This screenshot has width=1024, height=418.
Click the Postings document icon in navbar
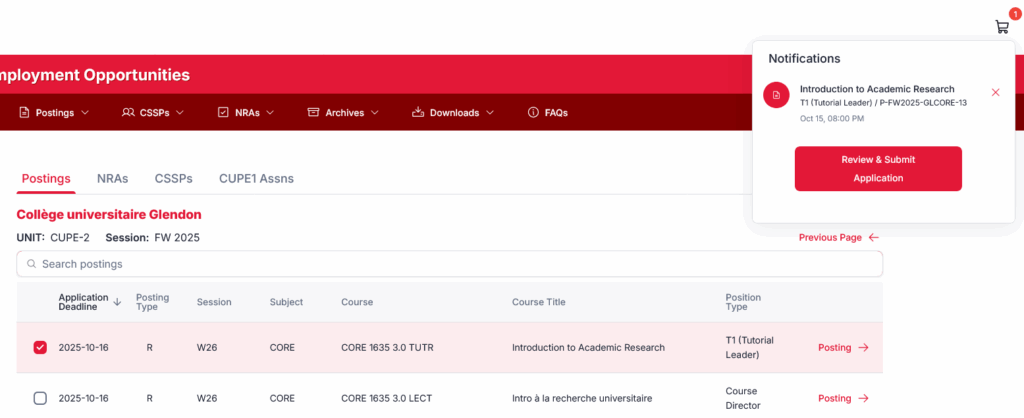(x=24, y=112)
